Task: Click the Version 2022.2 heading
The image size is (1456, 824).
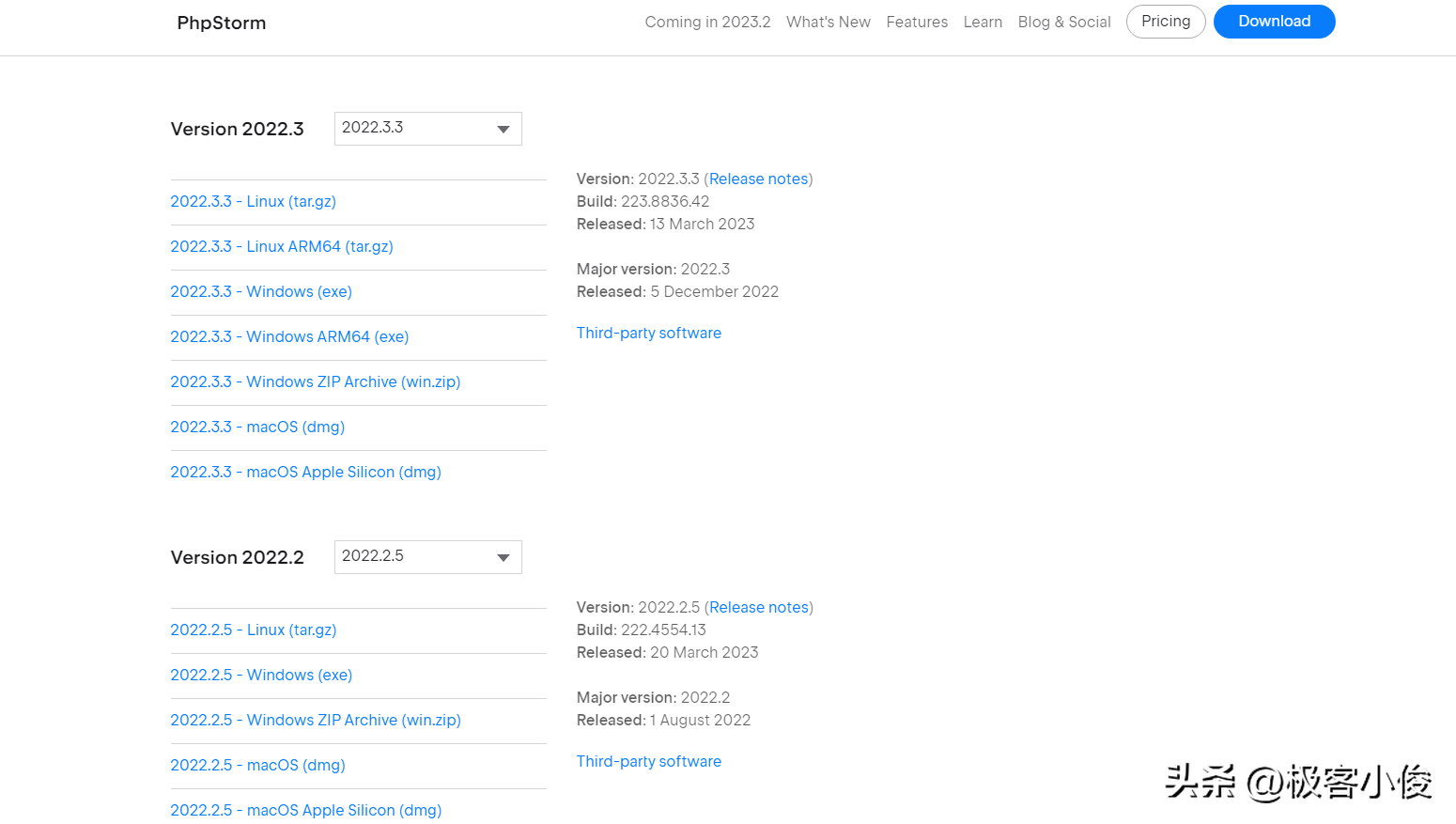Action: 238,557
